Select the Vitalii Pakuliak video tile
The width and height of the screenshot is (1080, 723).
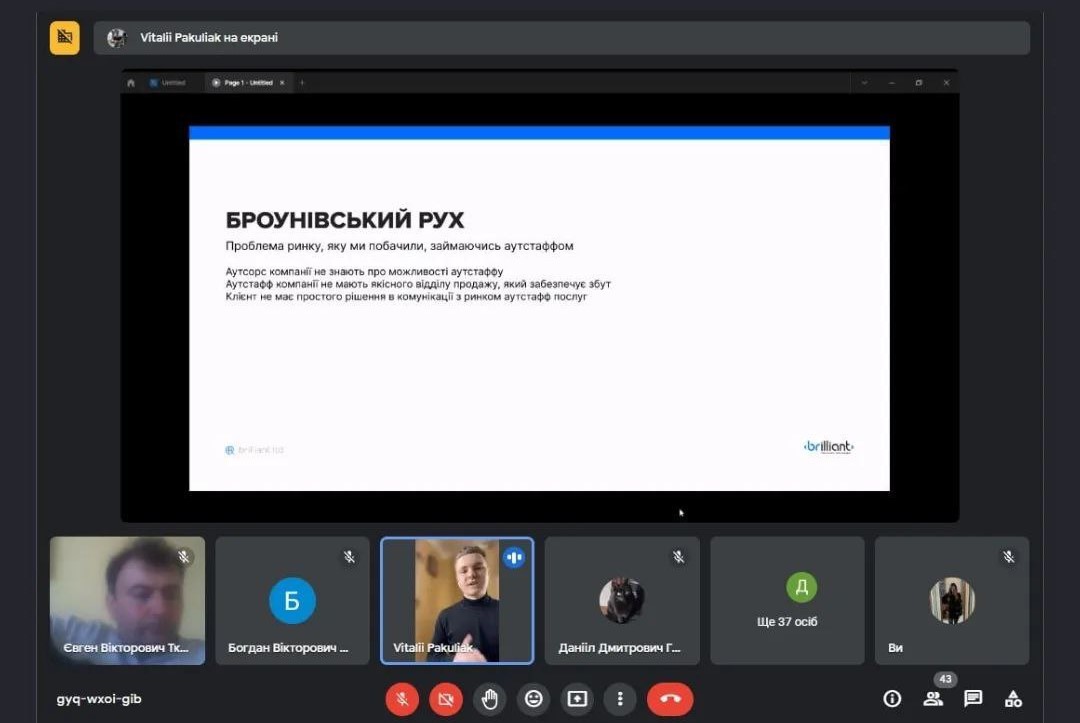coord(457,600)
